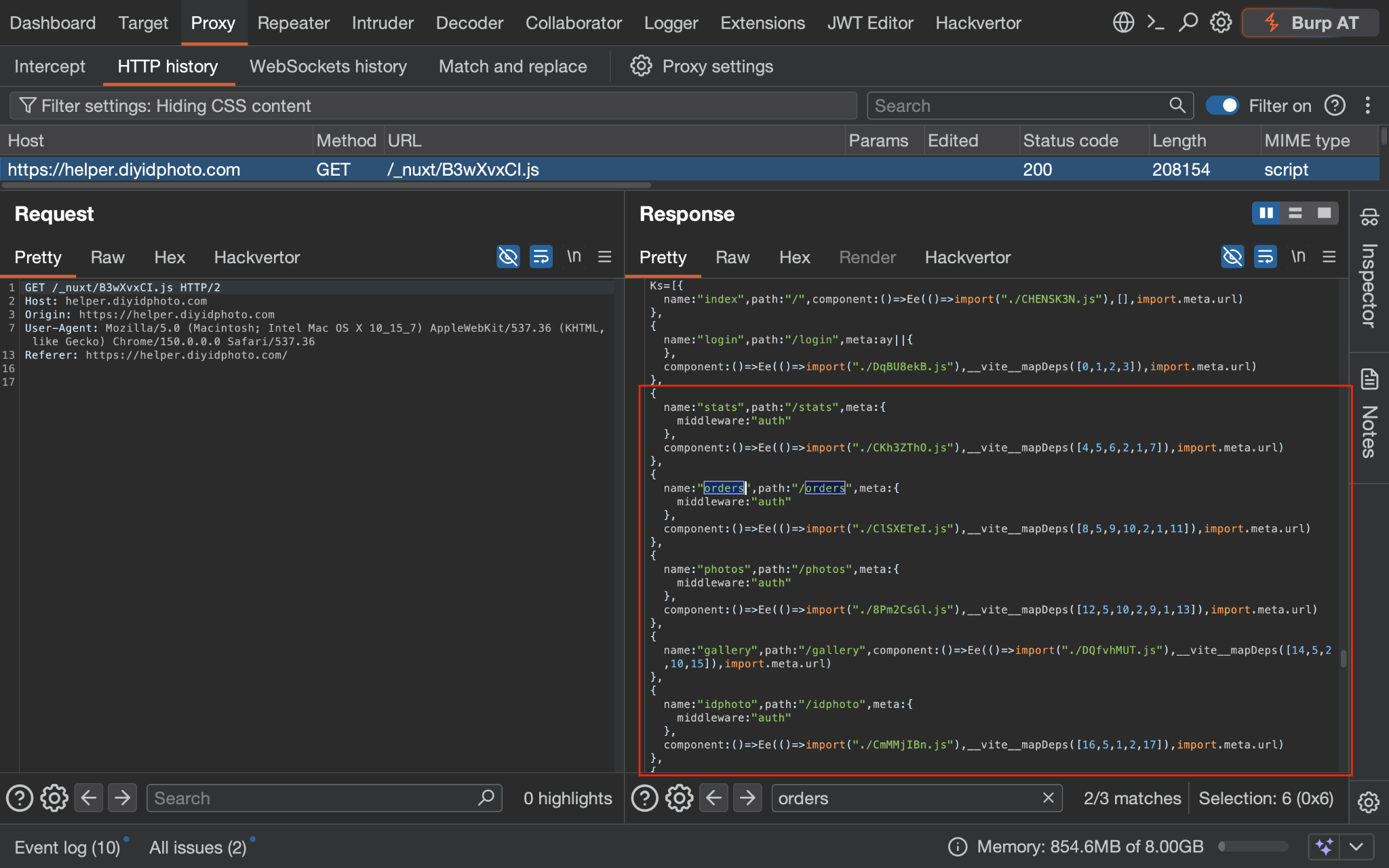
Task: Click the Filter settings bar
Action: (x=433, y=106)
